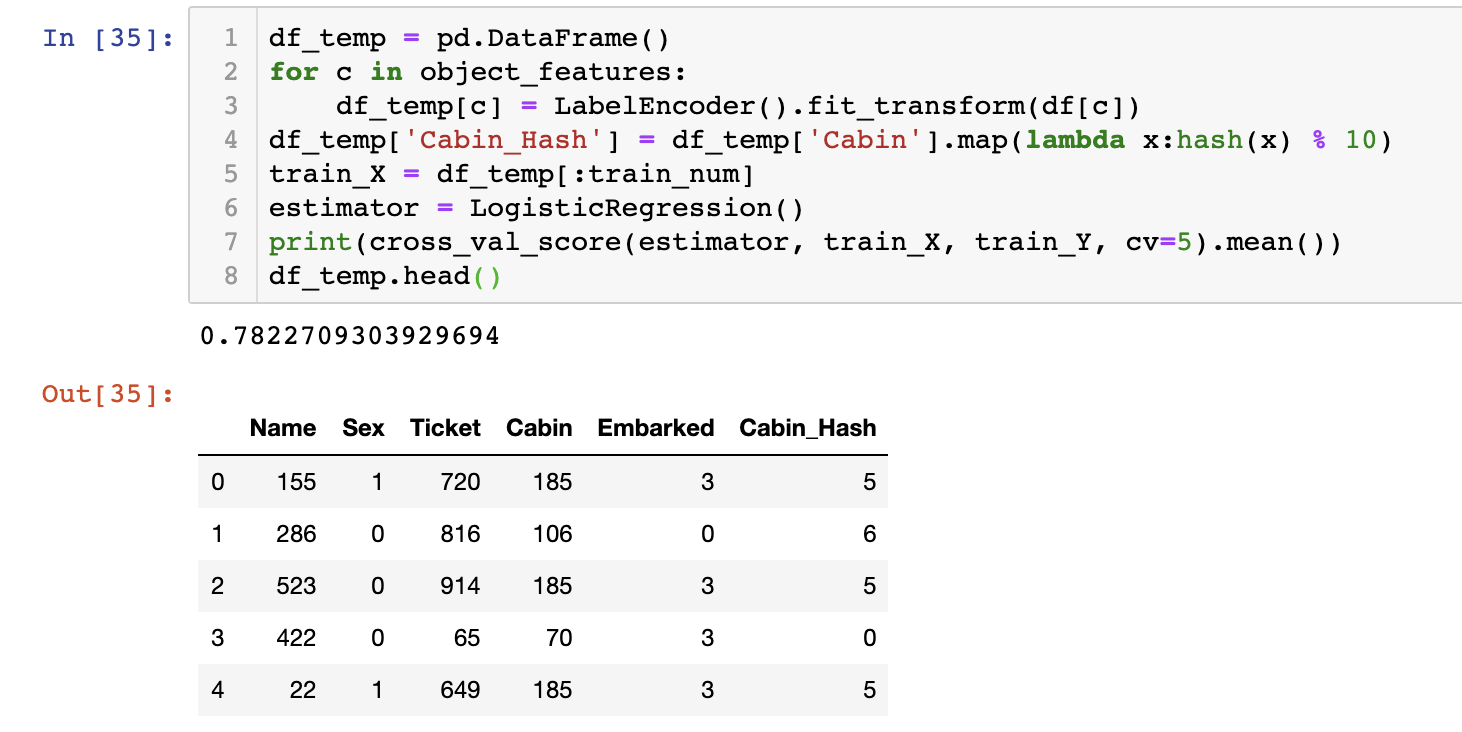Click Cabin_Hash value 6
The width and height of the screenshot is (1462, 732).
(x=870, y=534)
